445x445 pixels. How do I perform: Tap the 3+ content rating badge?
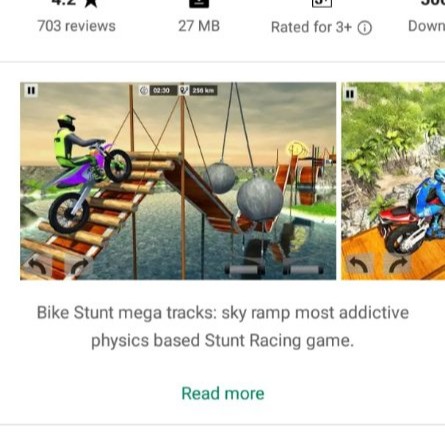click(x=322, y=3)
